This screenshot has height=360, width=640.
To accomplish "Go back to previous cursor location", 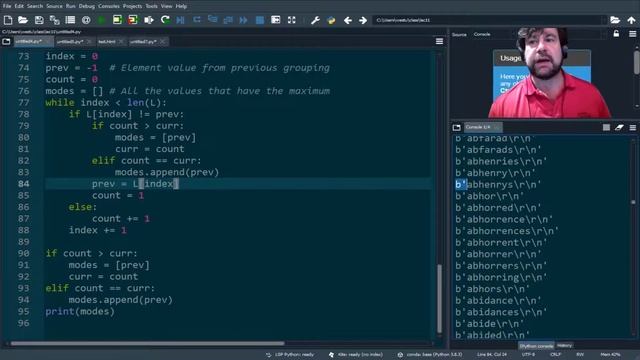I will click(348, 20).
